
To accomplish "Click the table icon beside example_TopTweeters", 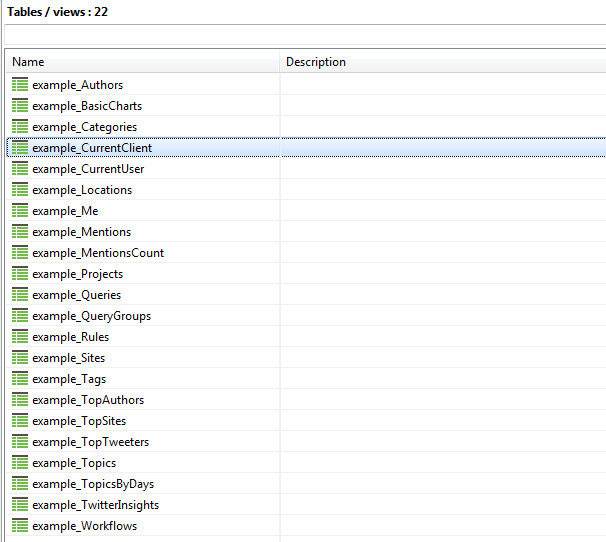I will click(x=20, y=442).
